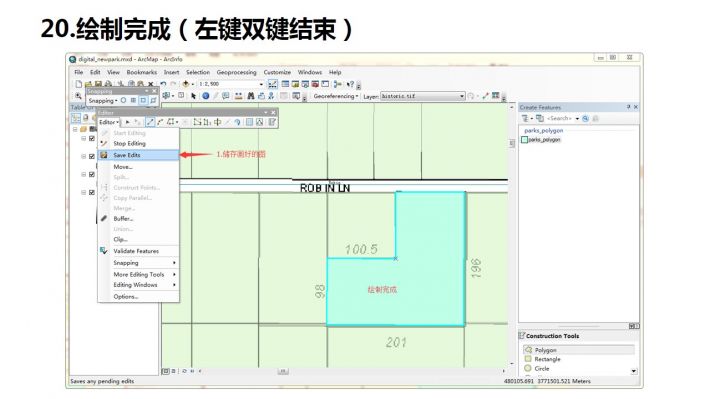Screen dimensions: 710x399
Task: Toggle the fourth layer checkbox in table of contents
Action: [x=92, y=192]
